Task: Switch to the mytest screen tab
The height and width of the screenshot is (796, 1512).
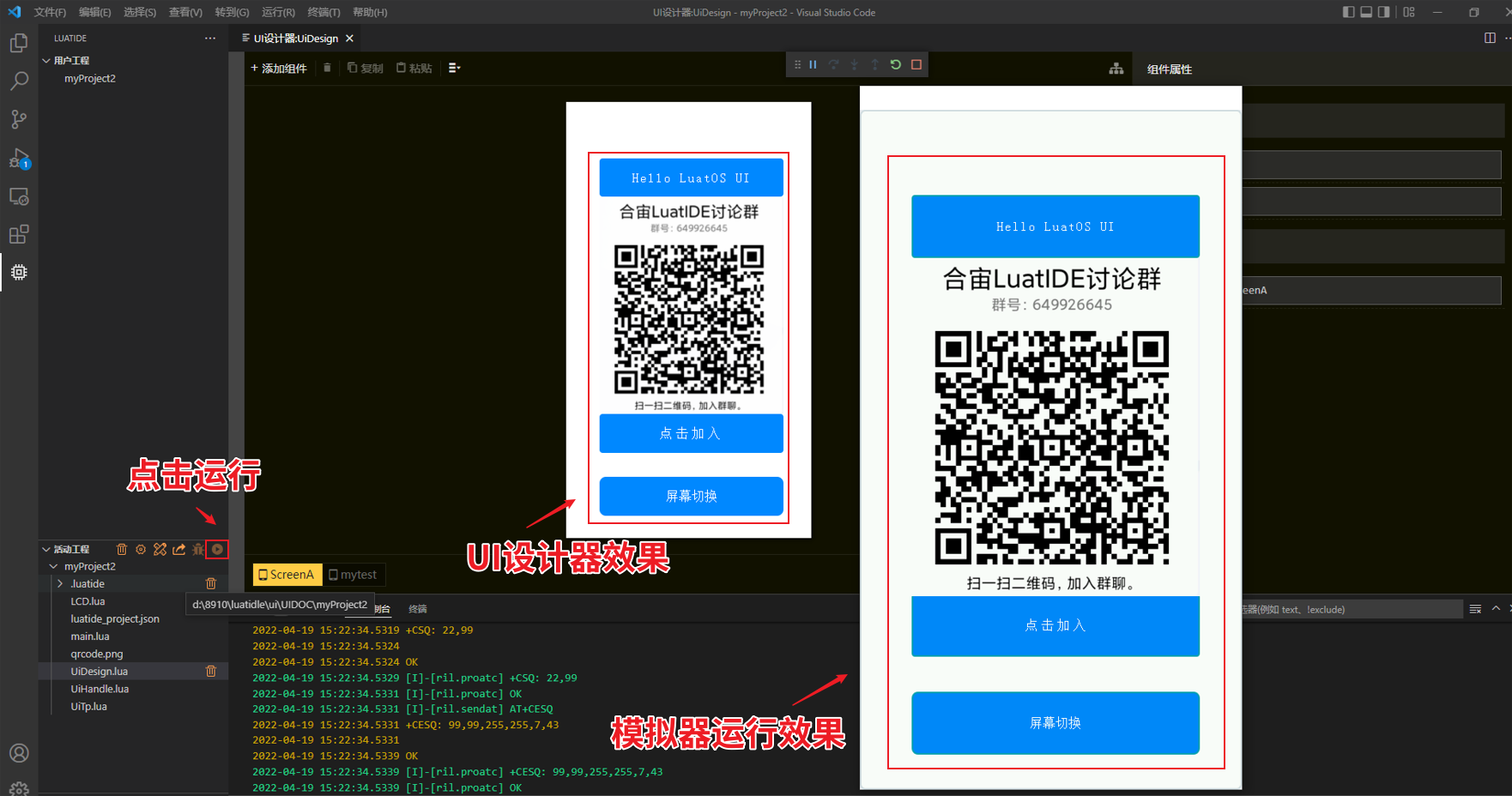Action: pos(353,575)
